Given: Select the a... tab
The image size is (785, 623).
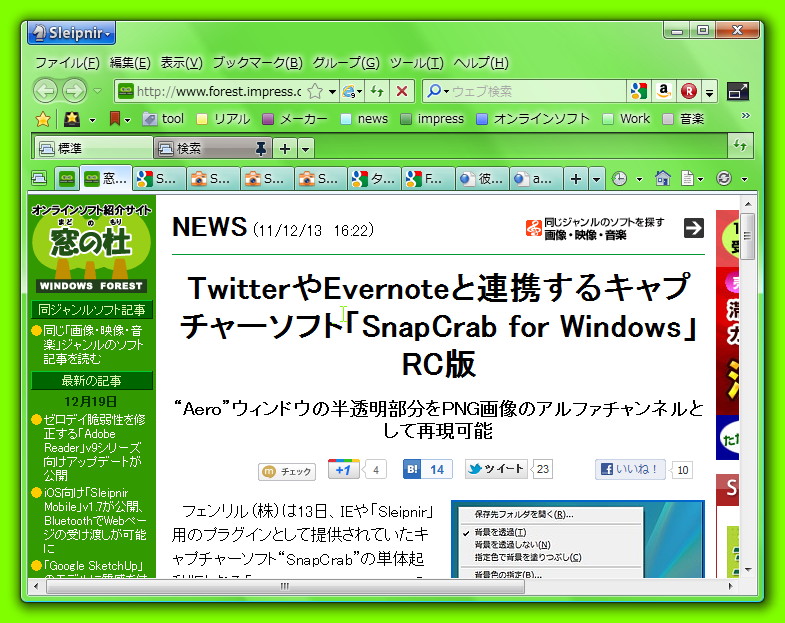Looking at the screenshot, I should (x=536, y=179).
